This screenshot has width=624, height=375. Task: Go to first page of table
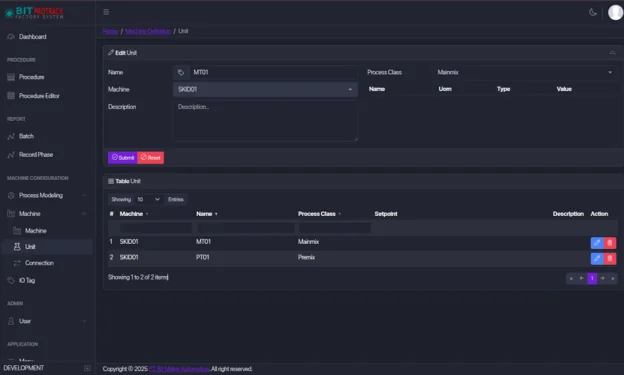571,278
